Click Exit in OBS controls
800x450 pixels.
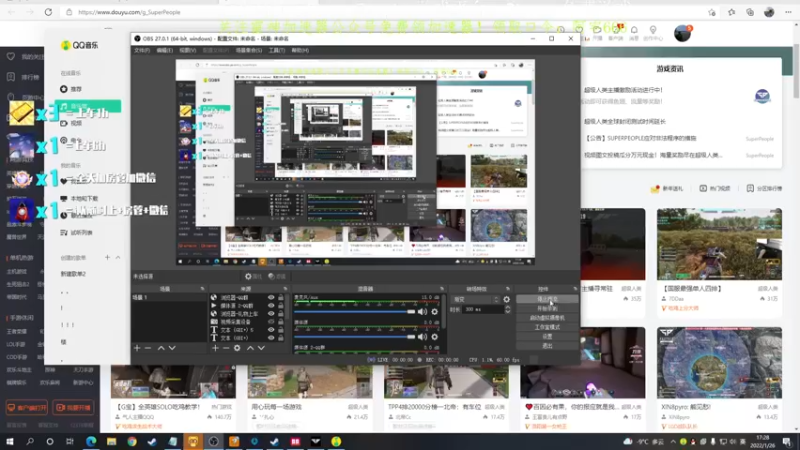click(x=547, y=346)
